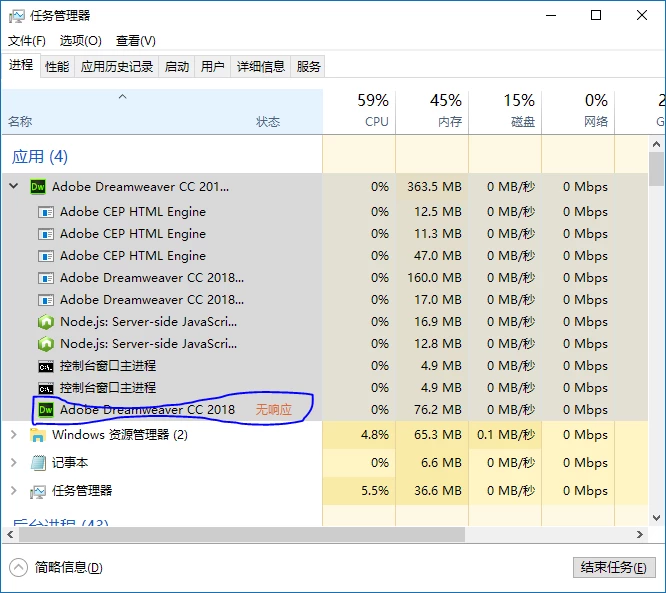This screenshot has height=593, width=666.
Task: Switch to the 服务 tab
Action: click(308, 67)
